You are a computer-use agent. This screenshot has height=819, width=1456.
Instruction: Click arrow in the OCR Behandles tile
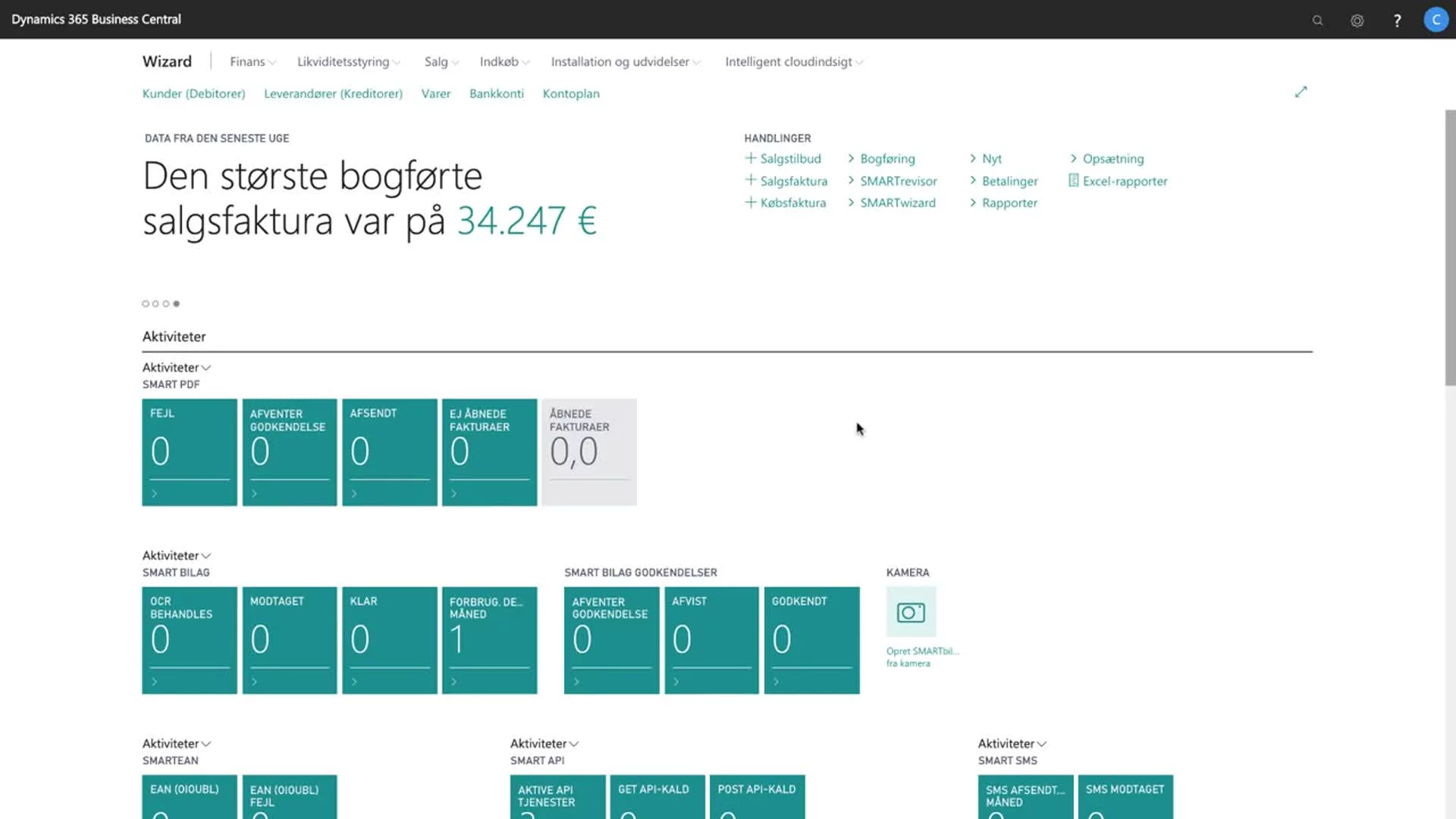pyautogui.click(x=155, y=682)
